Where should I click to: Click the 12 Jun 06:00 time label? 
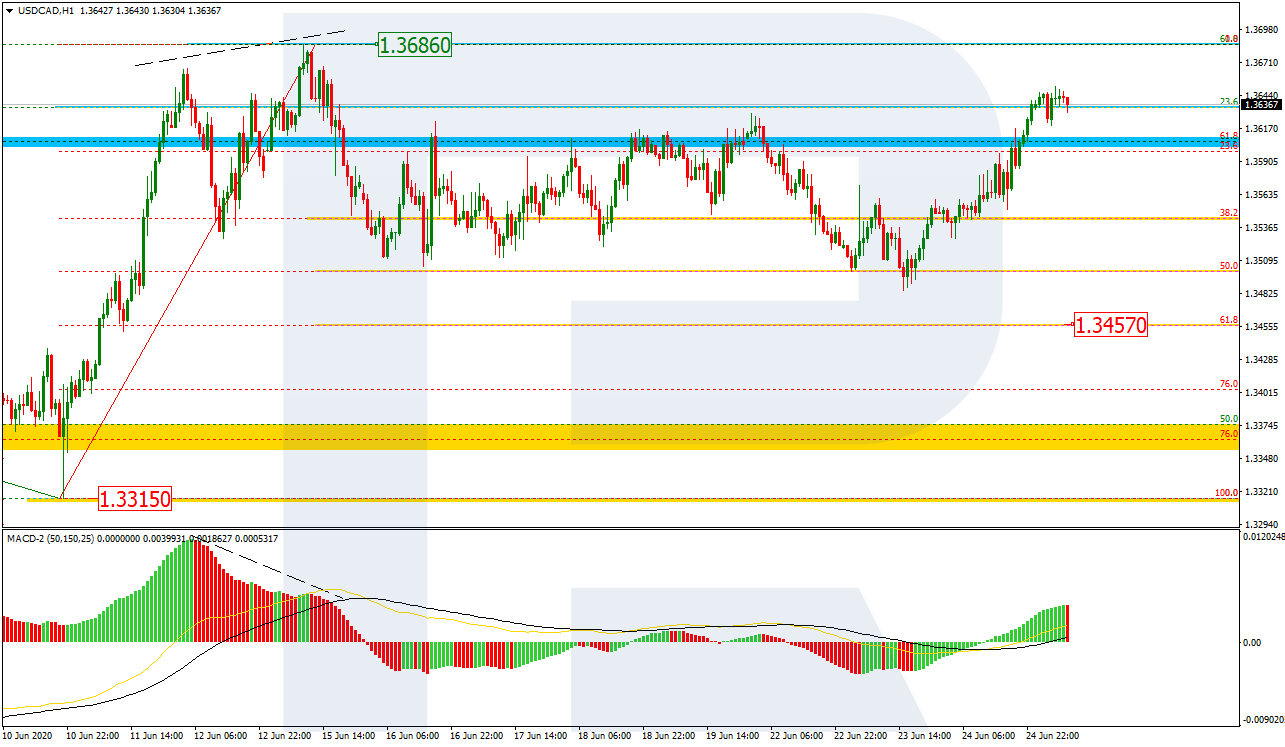(x=220, y=735)
